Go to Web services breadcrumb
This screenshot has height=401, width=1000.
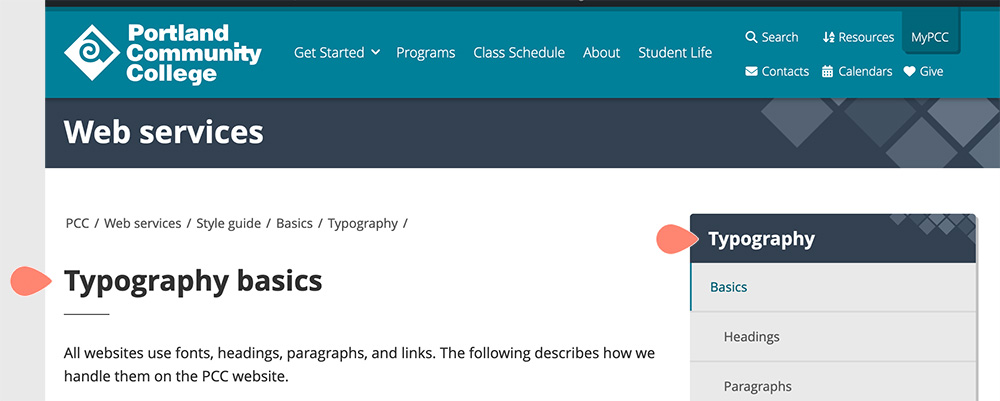[x=143, y=223]
